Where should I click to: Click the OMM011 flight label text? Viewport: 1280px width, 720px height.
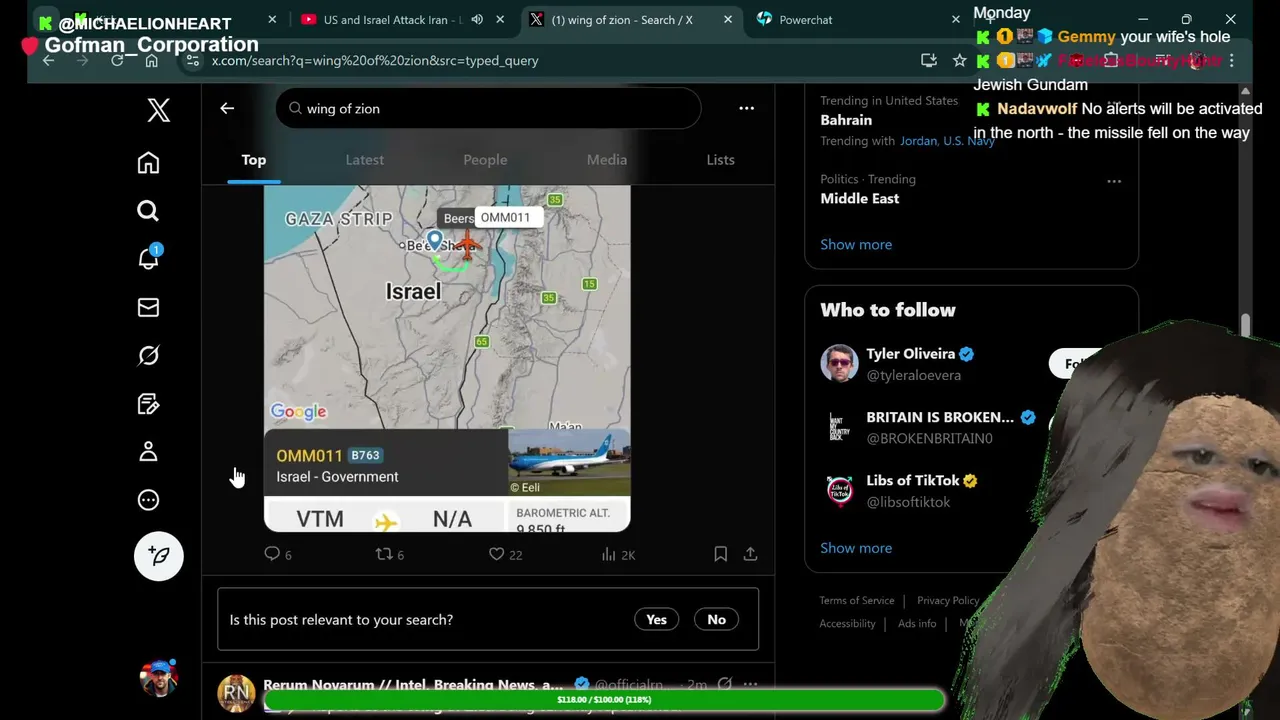pyautogui.click(x=309, y=455)
